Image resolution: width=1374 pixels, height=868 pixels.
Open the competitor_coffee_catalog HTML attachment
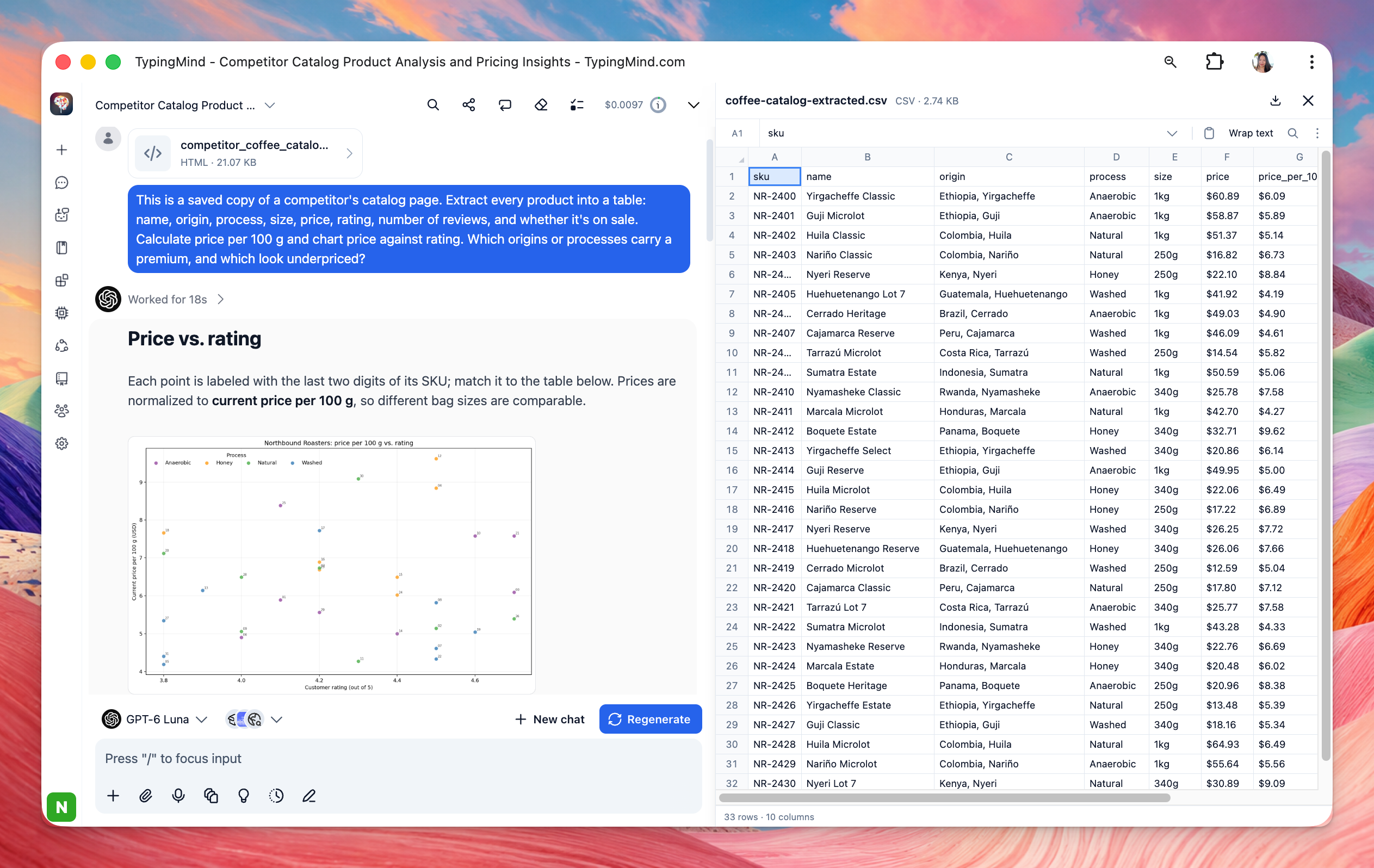click(x=245, y=153)
